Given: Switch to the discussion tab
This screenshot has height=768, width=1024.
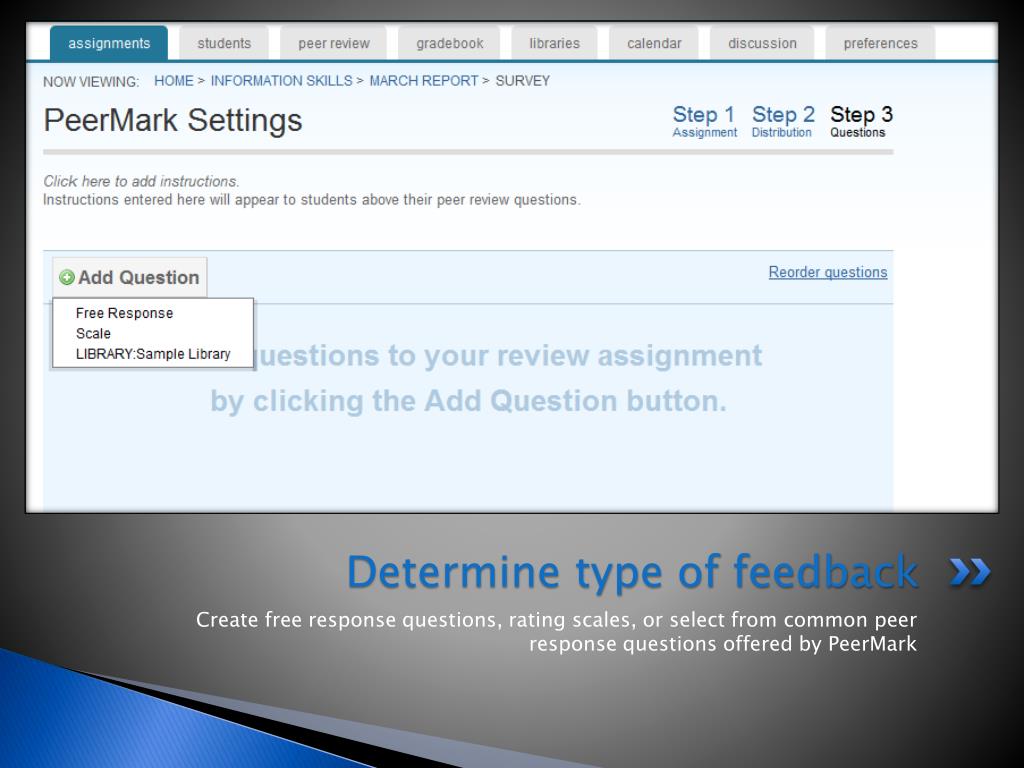Looking at the screenshot, I should [762, 44].
